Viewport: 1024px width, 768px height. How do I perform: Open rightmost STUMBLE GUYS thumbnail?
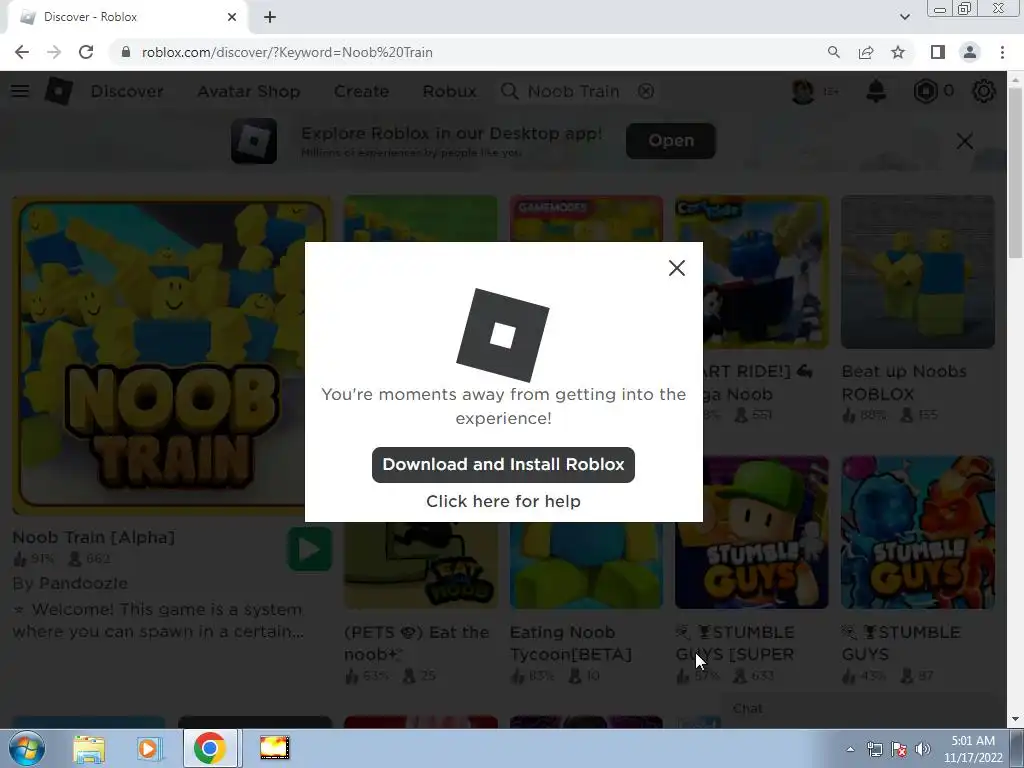[918, 532]
